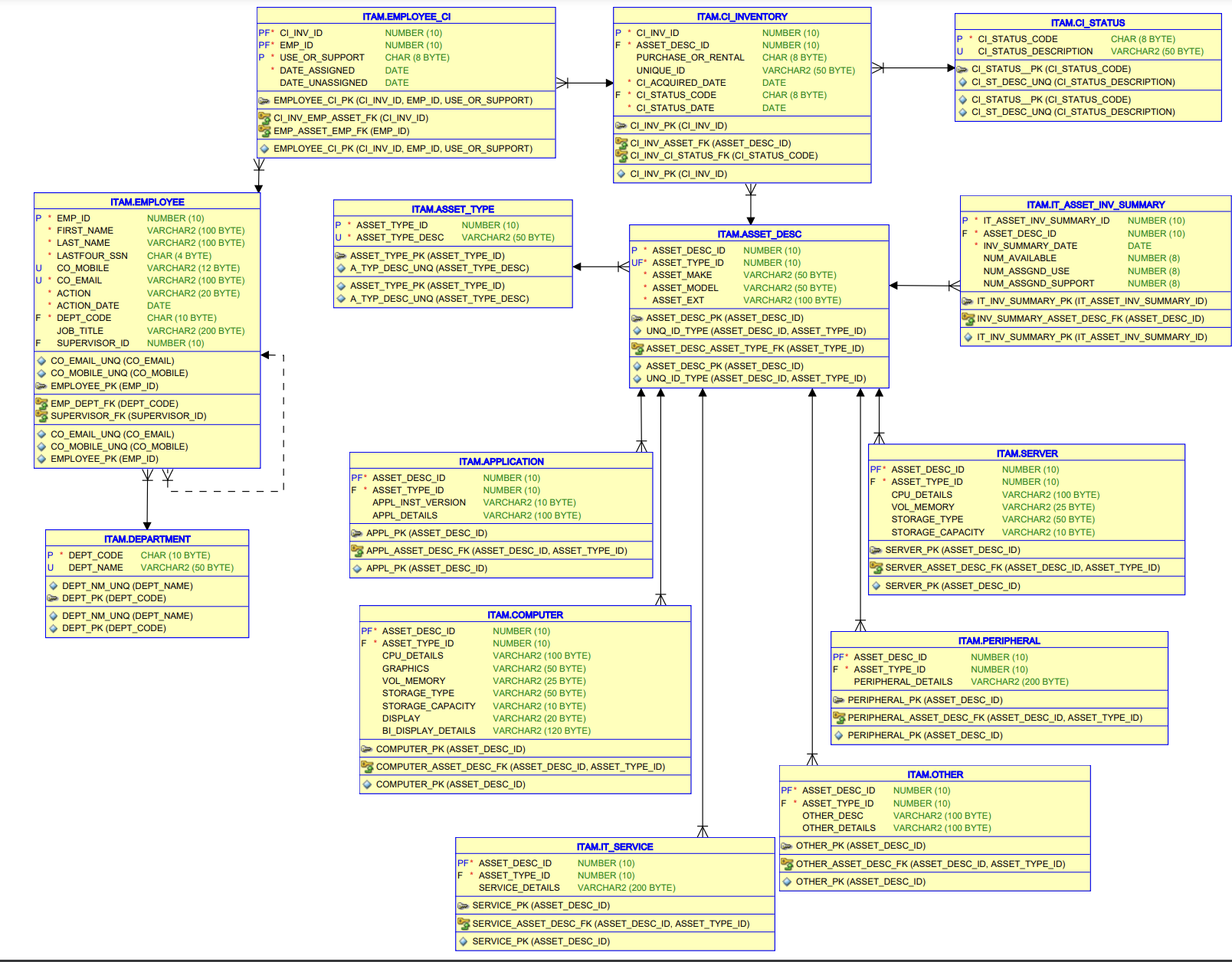Select the foreign key icon beside EMP_DEPT_FK

(x=42, y=404)
